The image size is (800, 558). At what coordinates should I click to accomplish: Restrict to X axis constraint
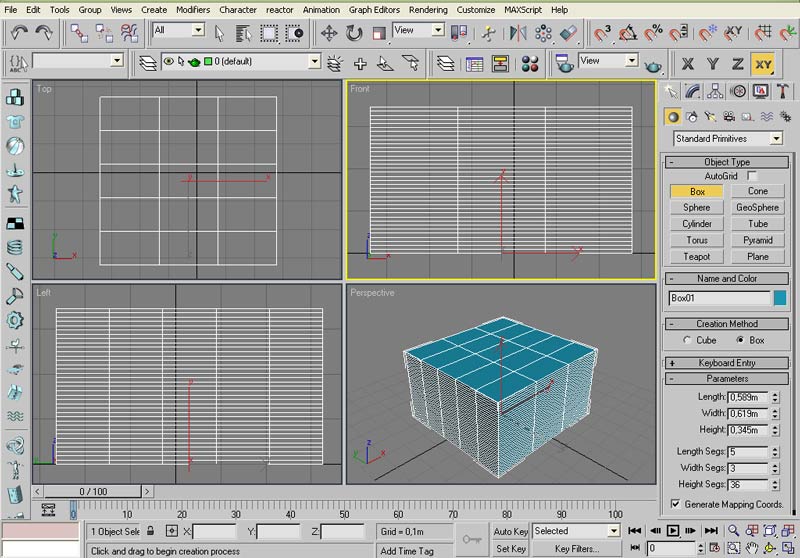pyautogui.click(x=688, y=64)
